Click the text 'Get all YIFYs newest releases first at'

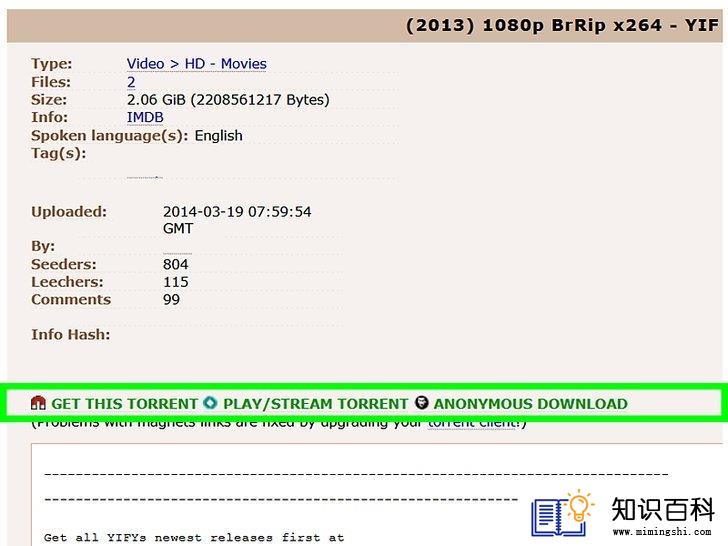194,538
